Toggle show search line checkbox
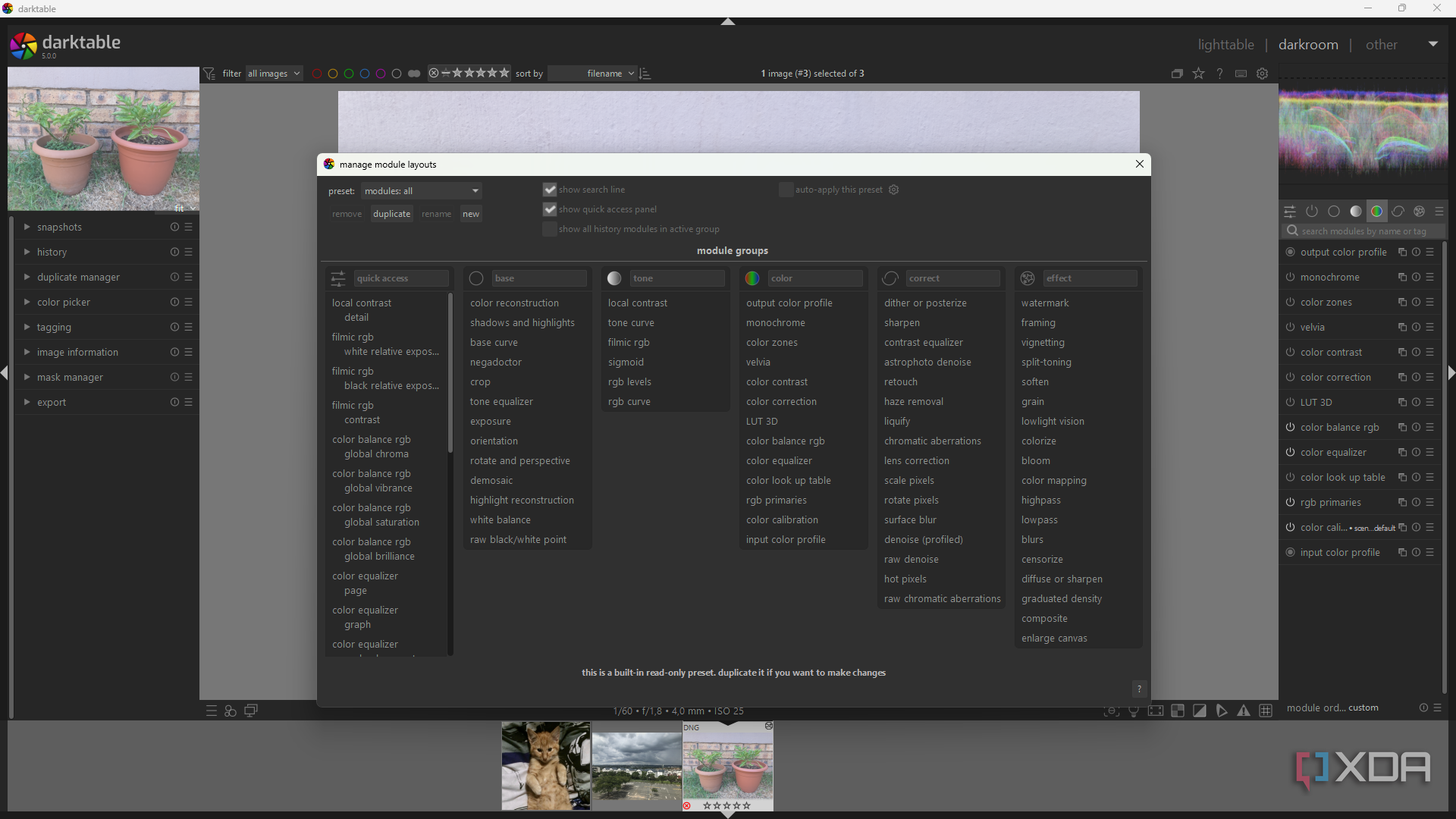Image resolution: width=1456 pixels, height=819 pixels. (550, 190)
